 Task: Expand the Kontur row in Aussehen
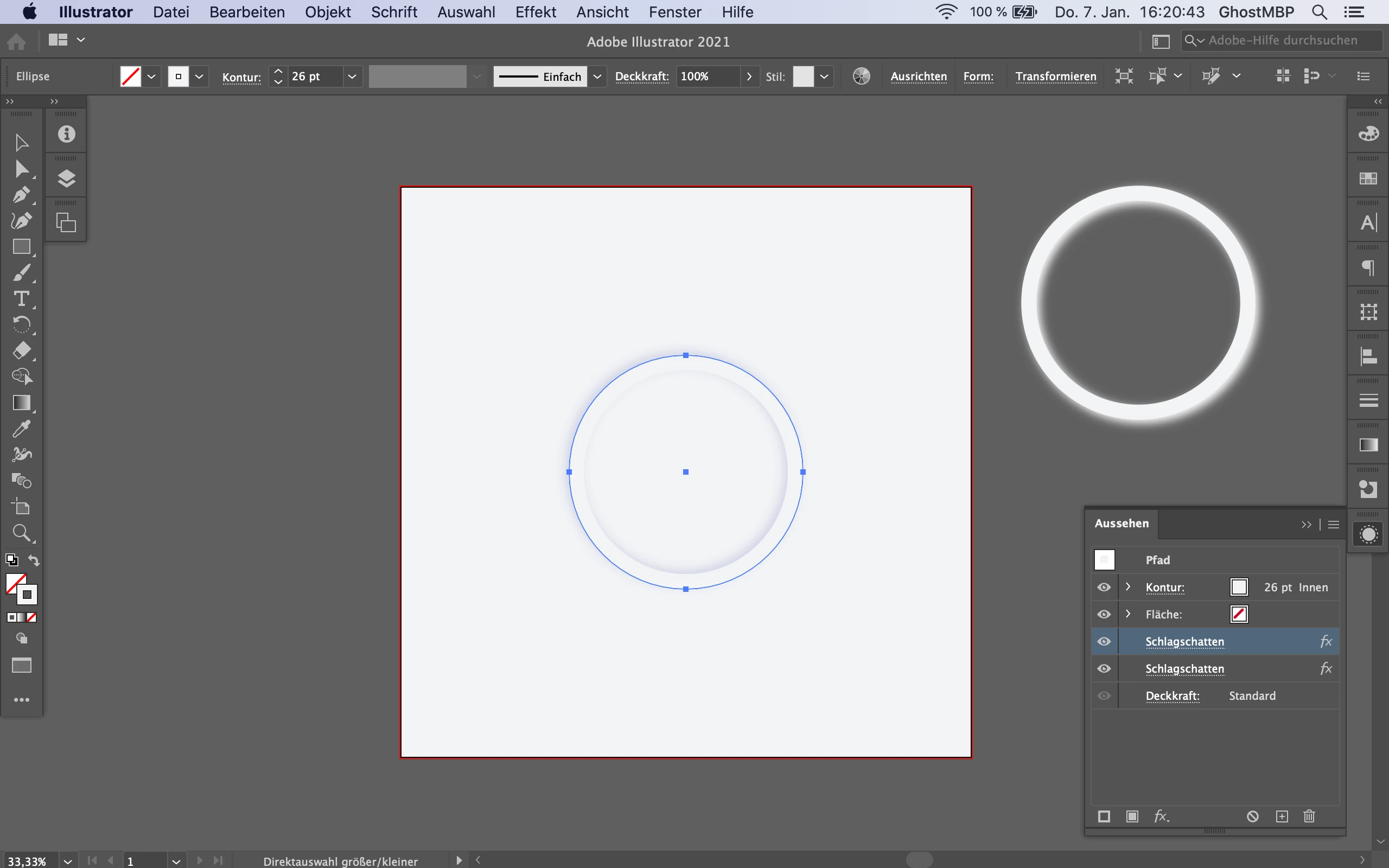coord(1128,586)
